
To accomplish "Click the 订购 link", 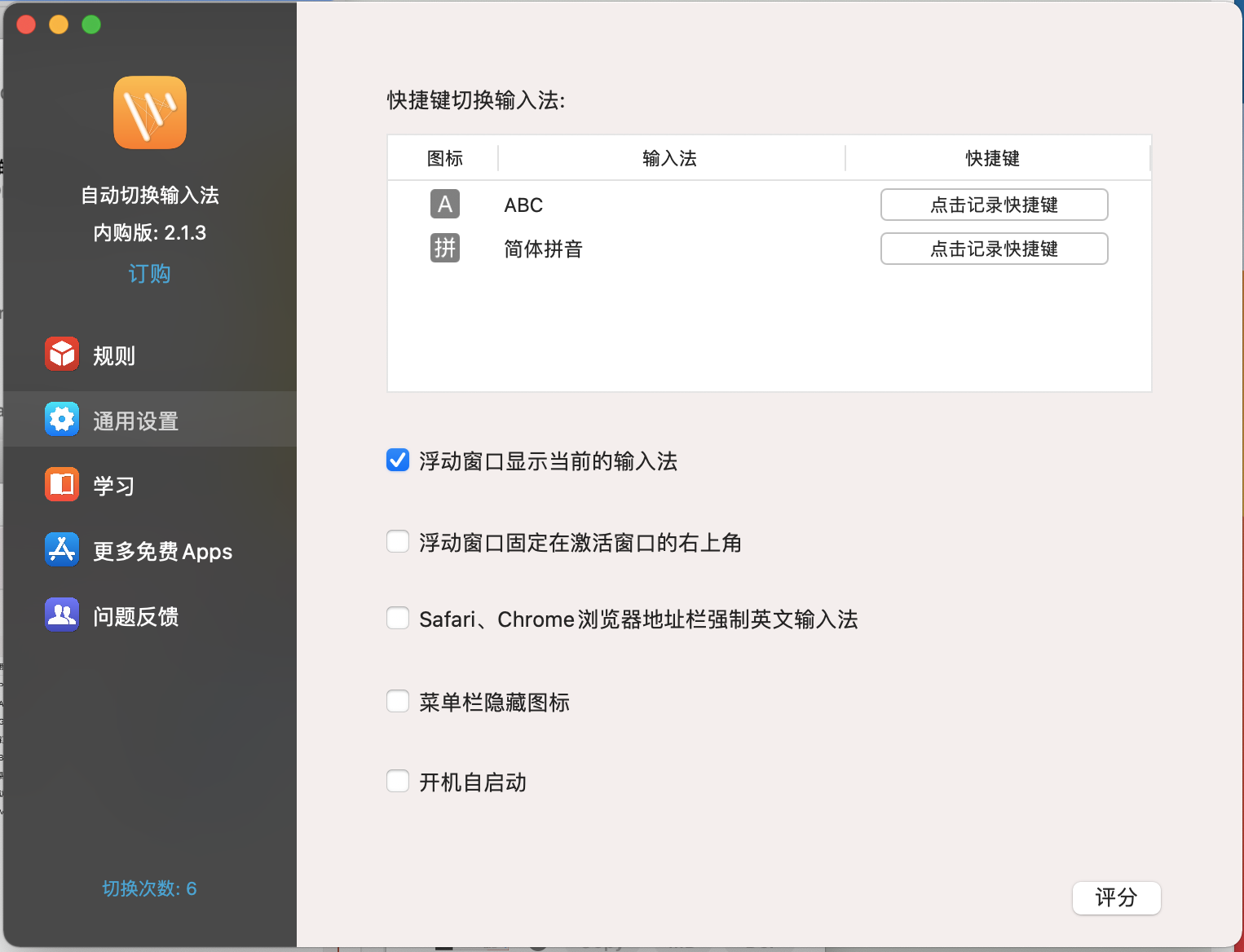I will click(150, 273).
